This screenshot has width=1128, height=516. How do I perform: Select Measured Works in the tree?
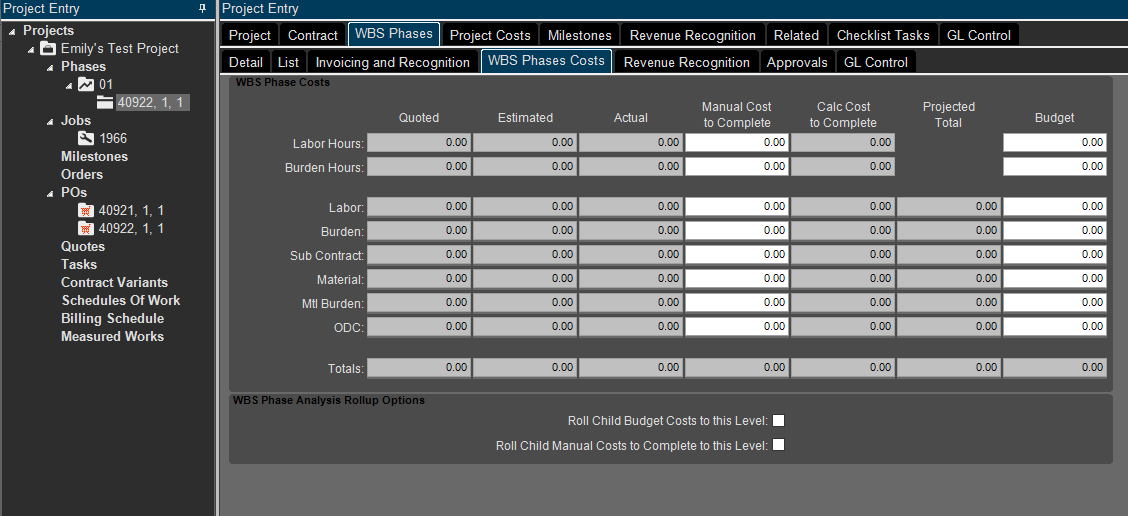[112, 336]
